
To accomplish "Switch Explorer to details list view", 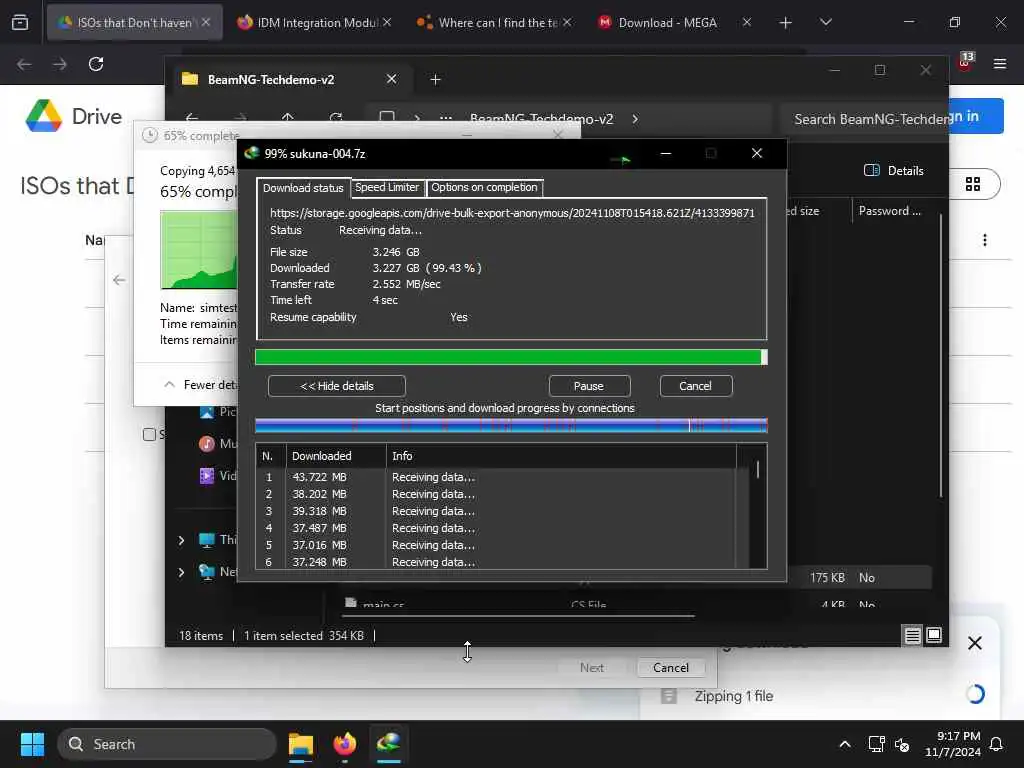I will coord(912,635).
